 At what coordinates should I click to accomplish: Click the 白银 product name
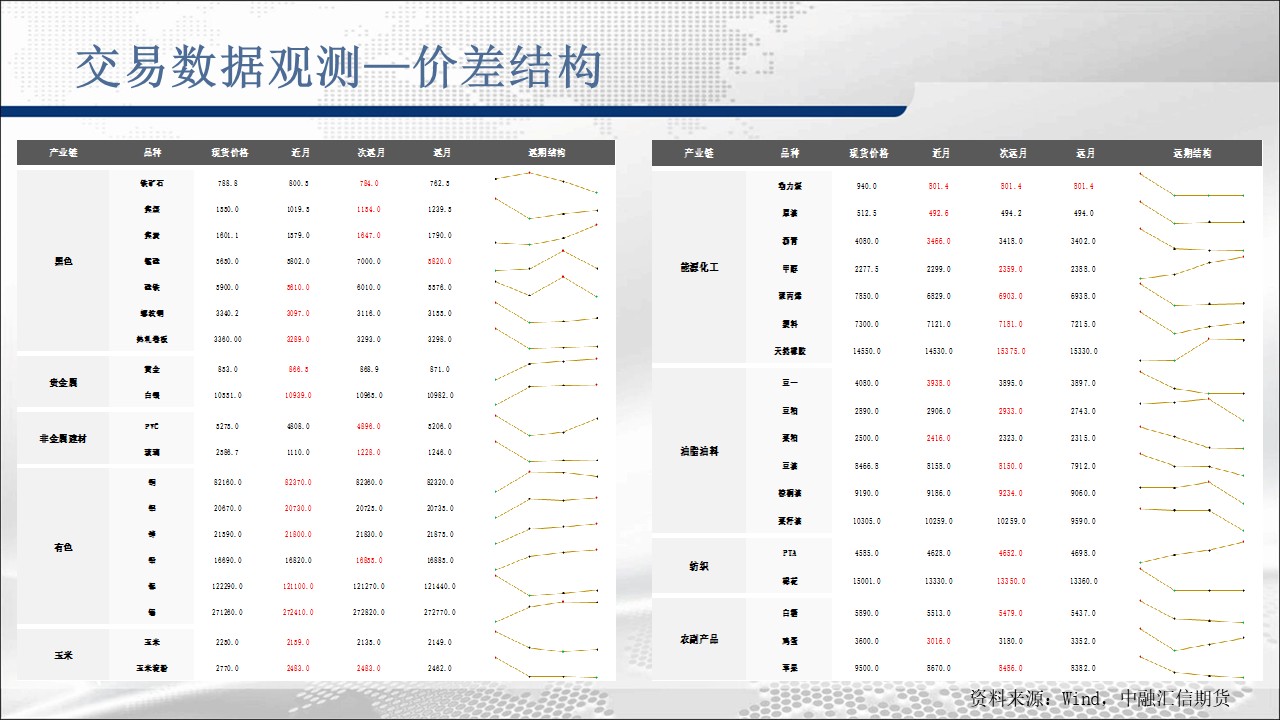(153, 395)
